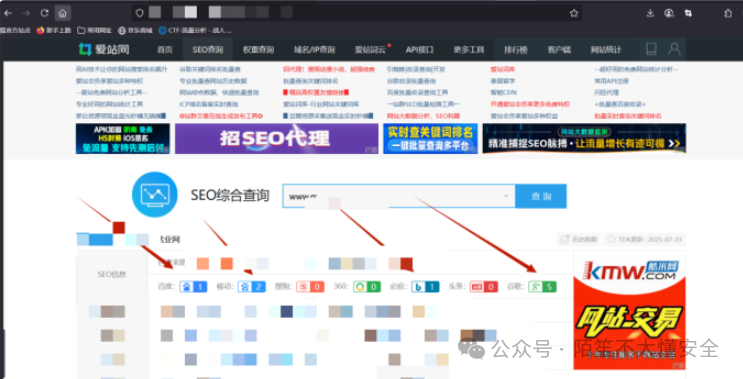Viewport: 743px width, 379px height.
Task: Open the 排行榜 navigation item
Action: tap(516, 50)
